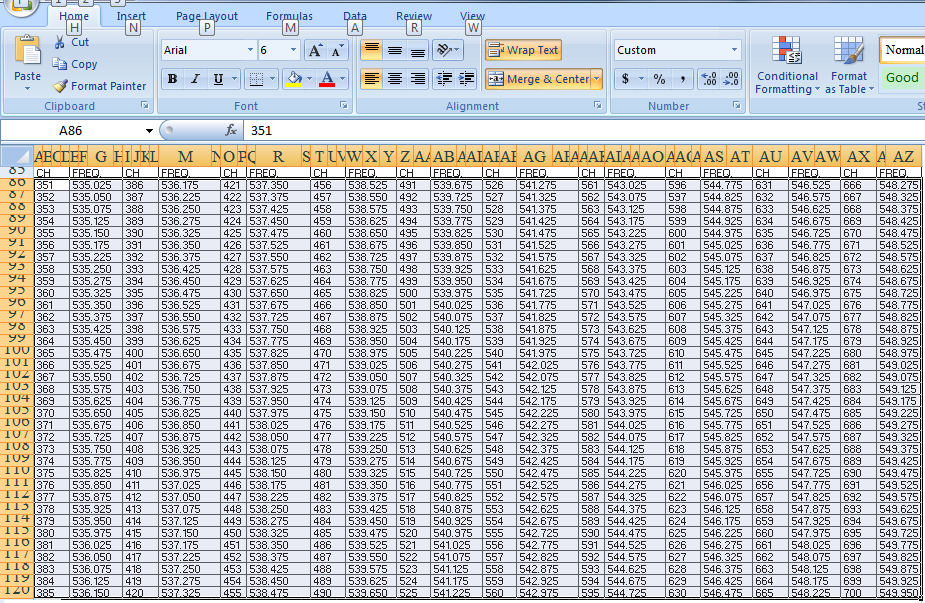Open the Arial font name dropdown
This screenshot has width=925, height=603.
[x=250, y=50]
